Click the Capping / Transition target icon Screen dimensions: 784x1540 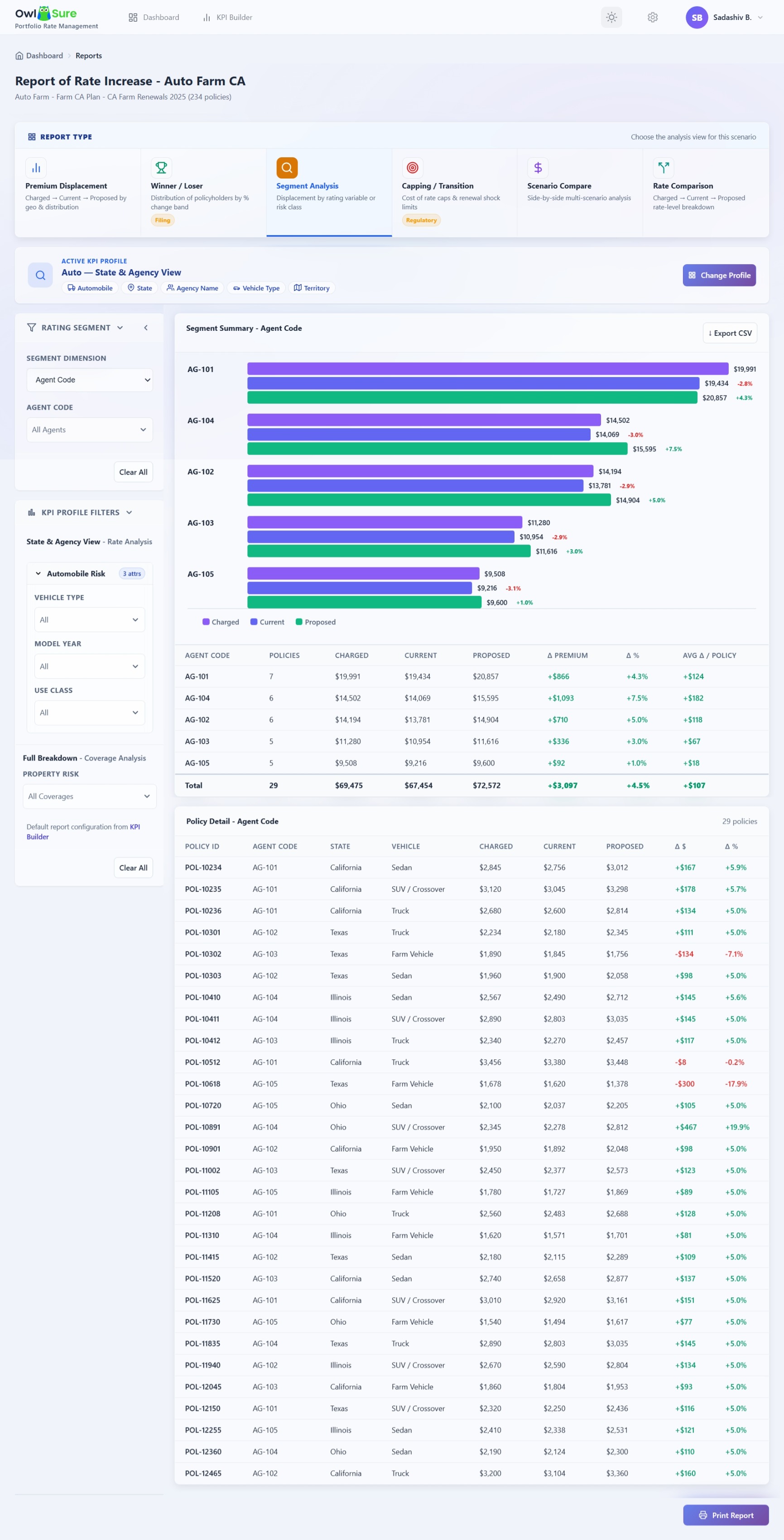412,167
